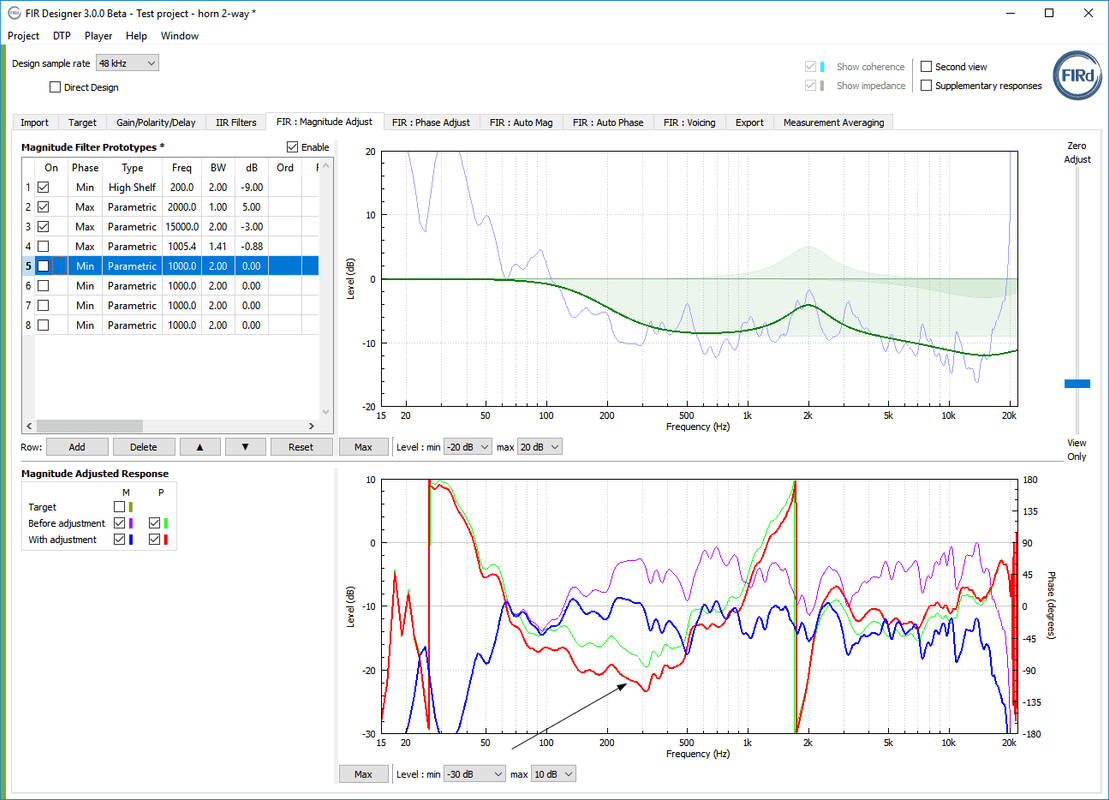Switch to the FIR : Phase Adjust tab
The image size is (1109, 800).
pos(431,121)
